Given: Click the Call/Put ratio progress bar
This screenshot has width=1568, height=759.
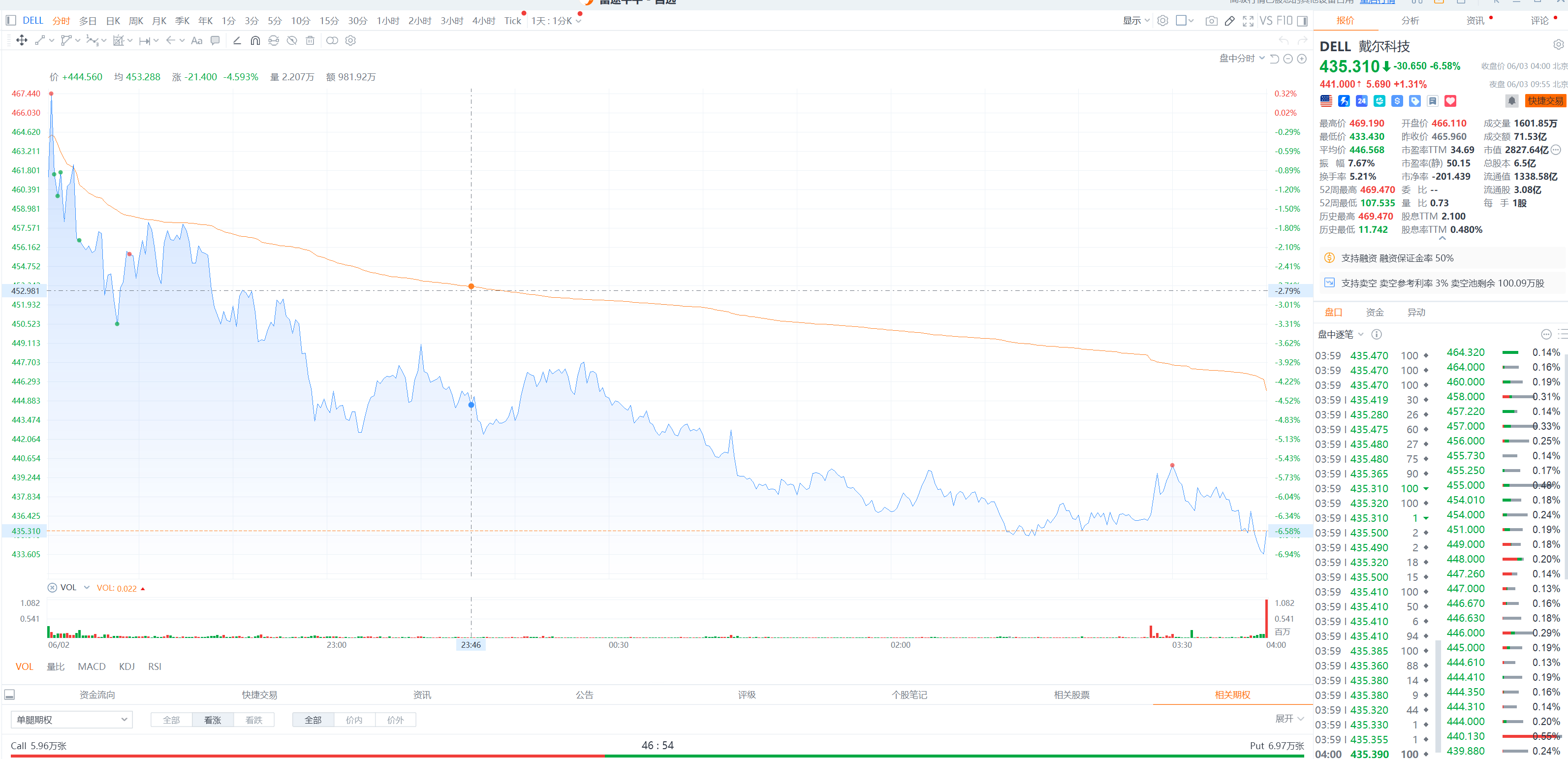Looking at the screenshot, I should point(658,756).
